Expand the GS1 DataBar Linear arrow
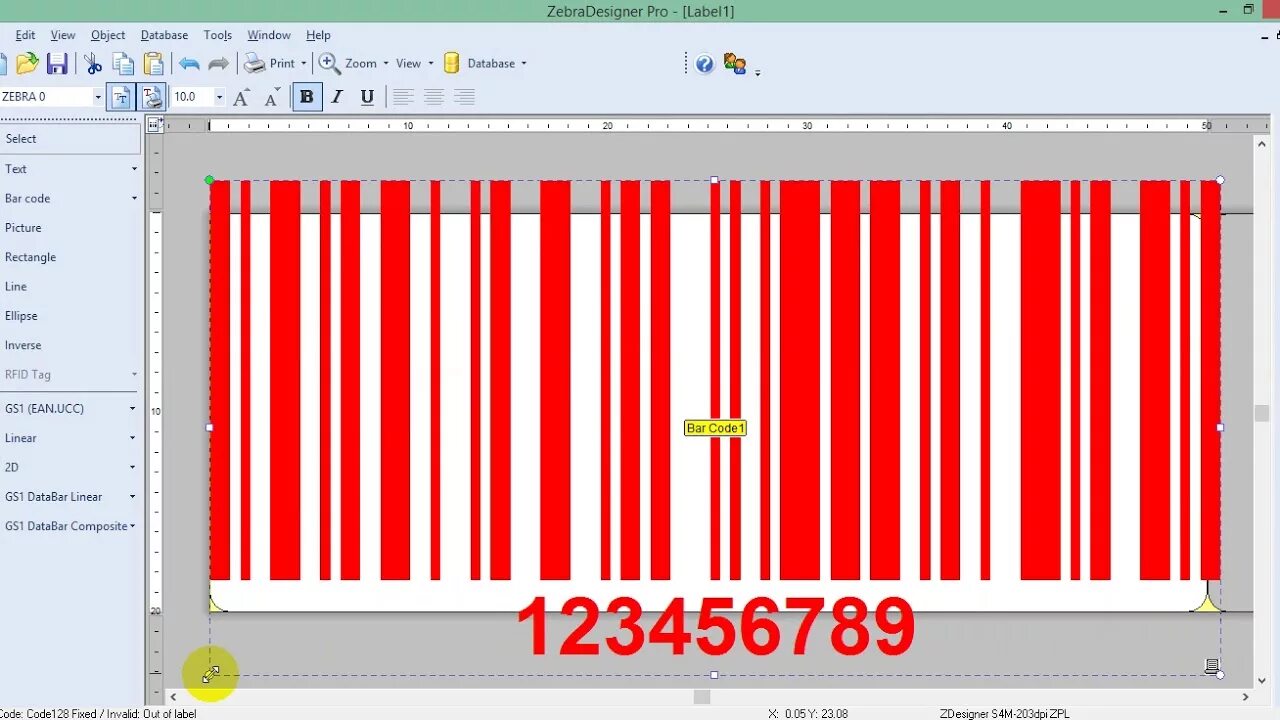The width and height of the screenshot is (1280, 720). (132, 496)
